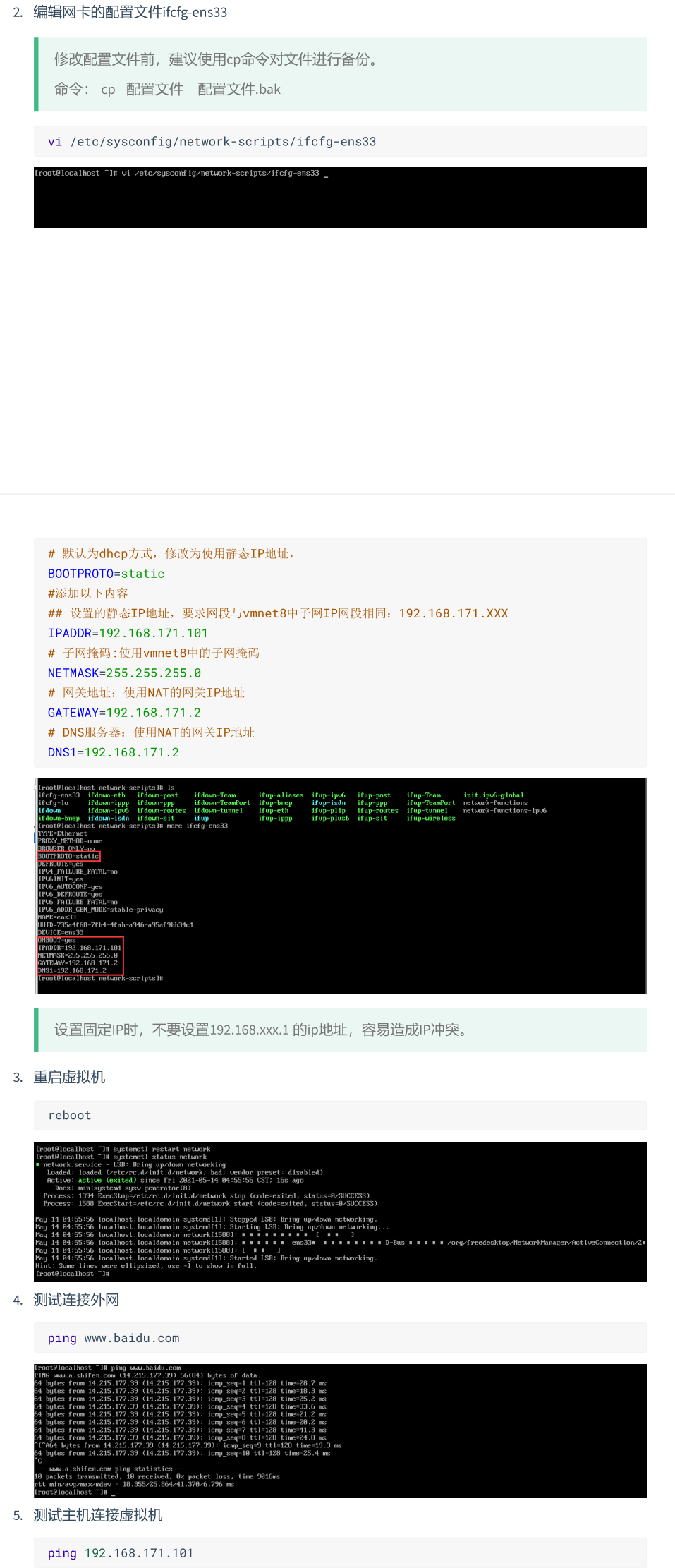675x1568 pixels.
Task: Open the systemctl restart network terminal screenshot
Action: (340, 1212)
